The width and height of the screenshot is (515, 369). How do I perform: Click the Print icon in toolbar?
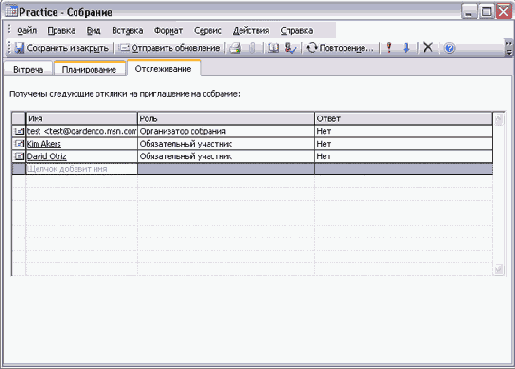pyautogui.click(x=235, y=48)
